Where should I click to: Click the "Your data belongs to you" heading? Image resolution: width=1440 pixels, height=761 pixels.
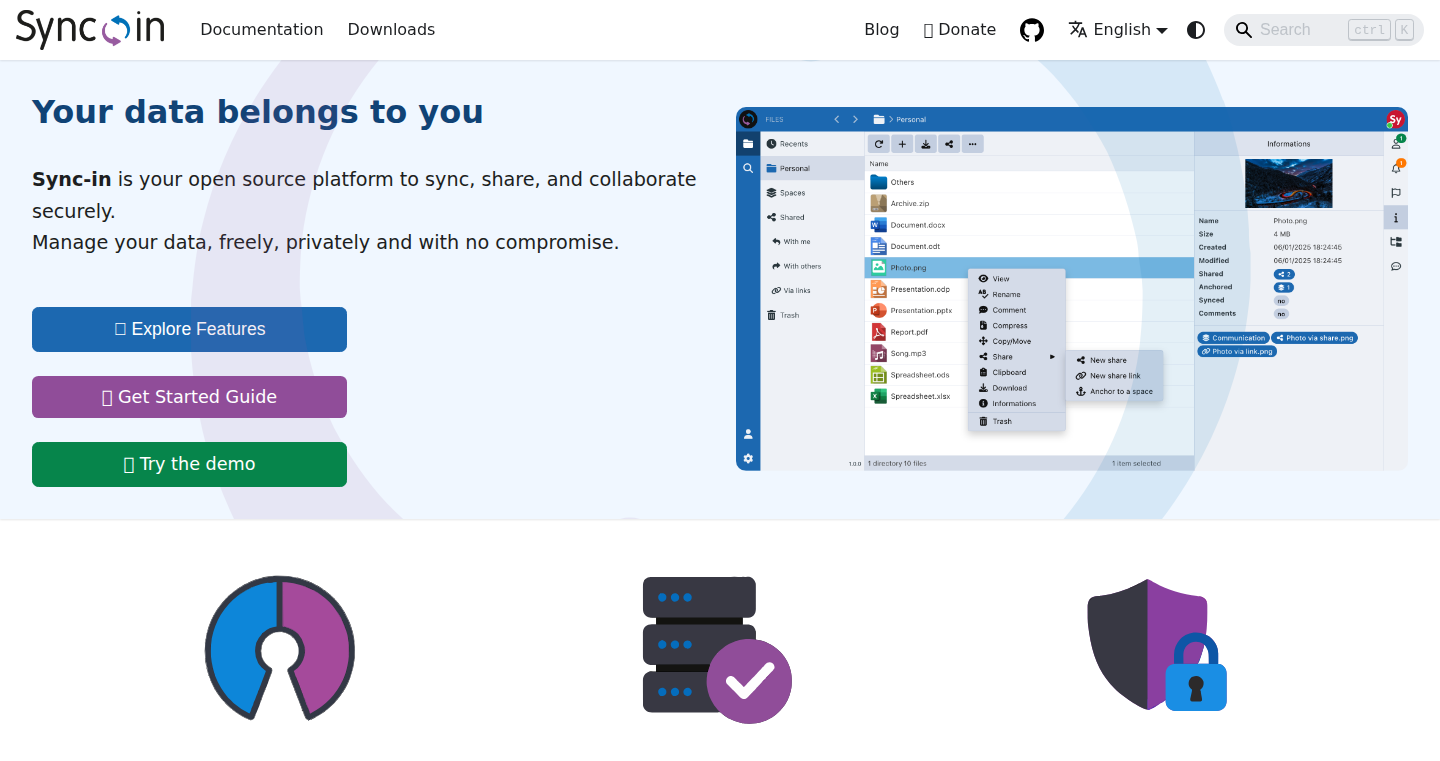pyautogui.click(x=258, y=111)
